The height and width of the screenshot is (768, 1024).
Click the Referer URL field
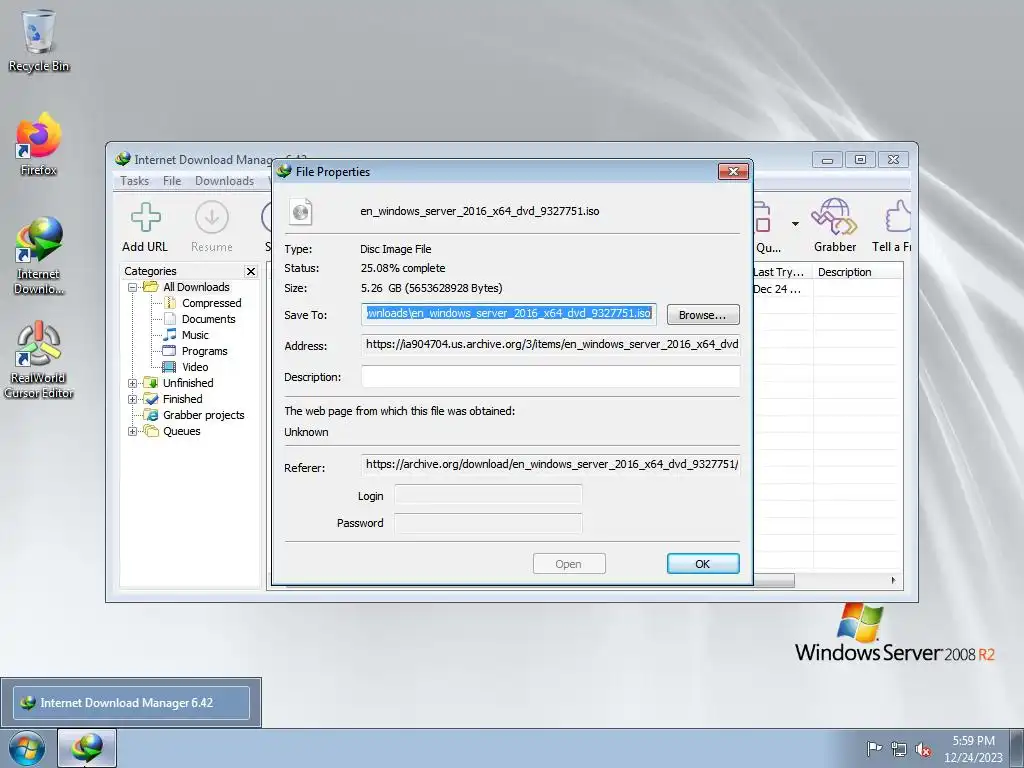click(551, 465)
